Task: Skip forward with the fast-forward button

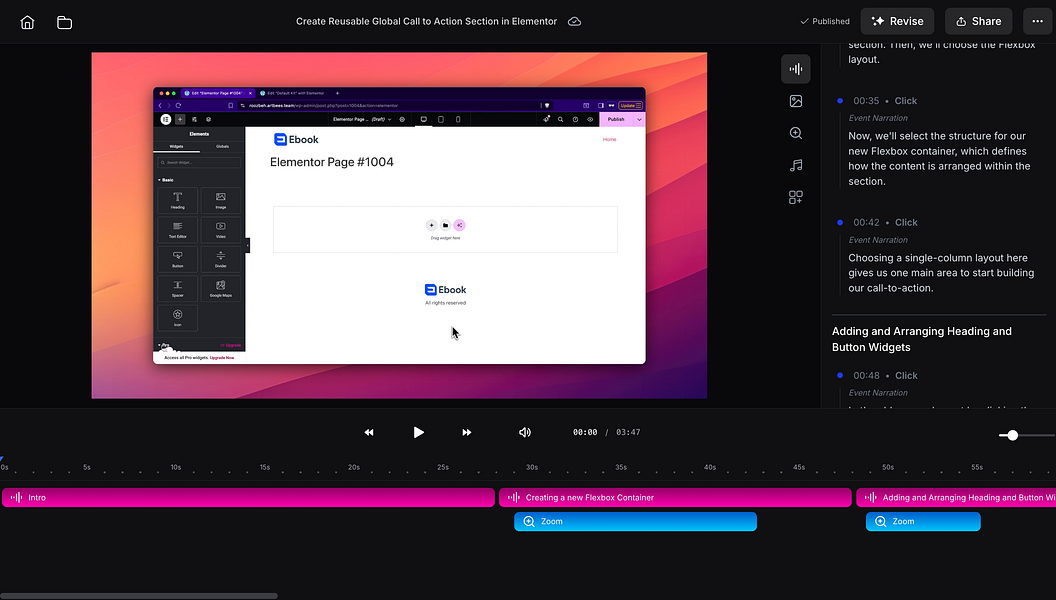Action: 467,432
